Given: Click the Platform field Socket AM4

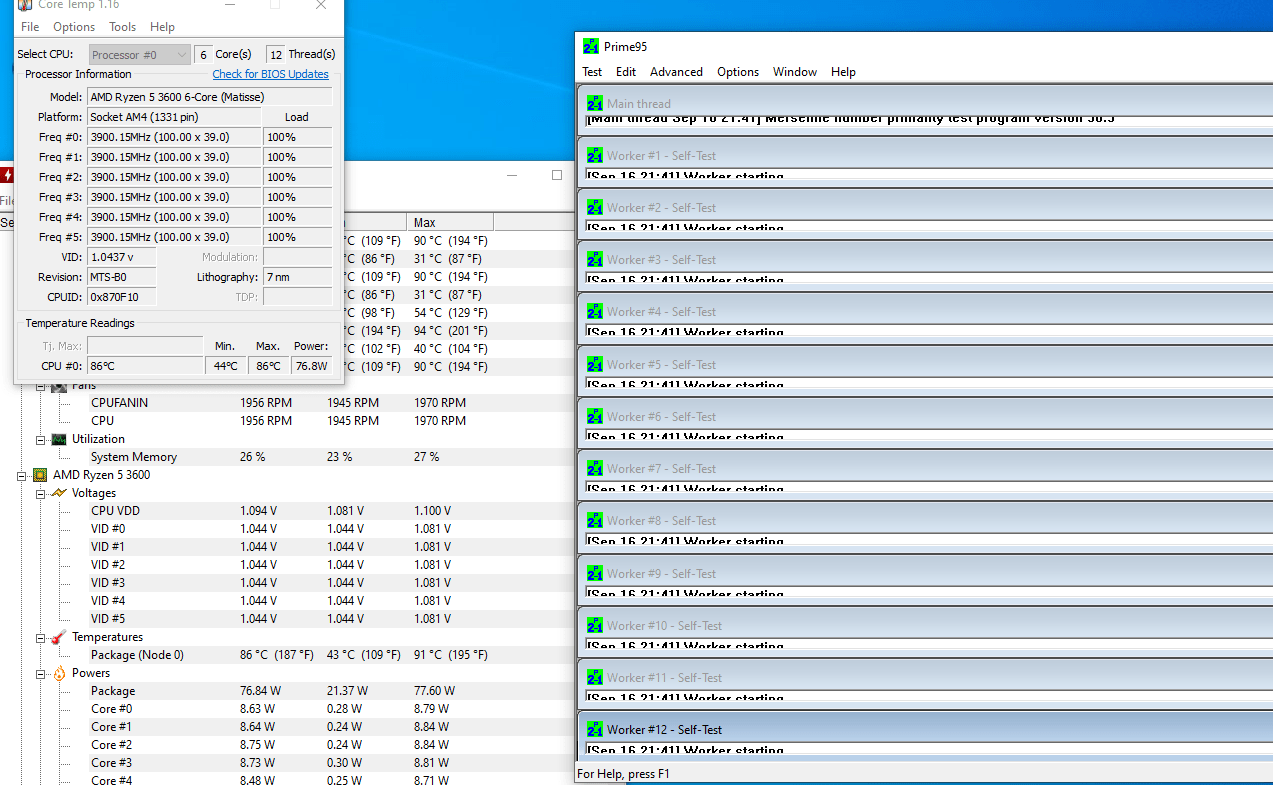Looking at the screenshot, I should (174, 117).
